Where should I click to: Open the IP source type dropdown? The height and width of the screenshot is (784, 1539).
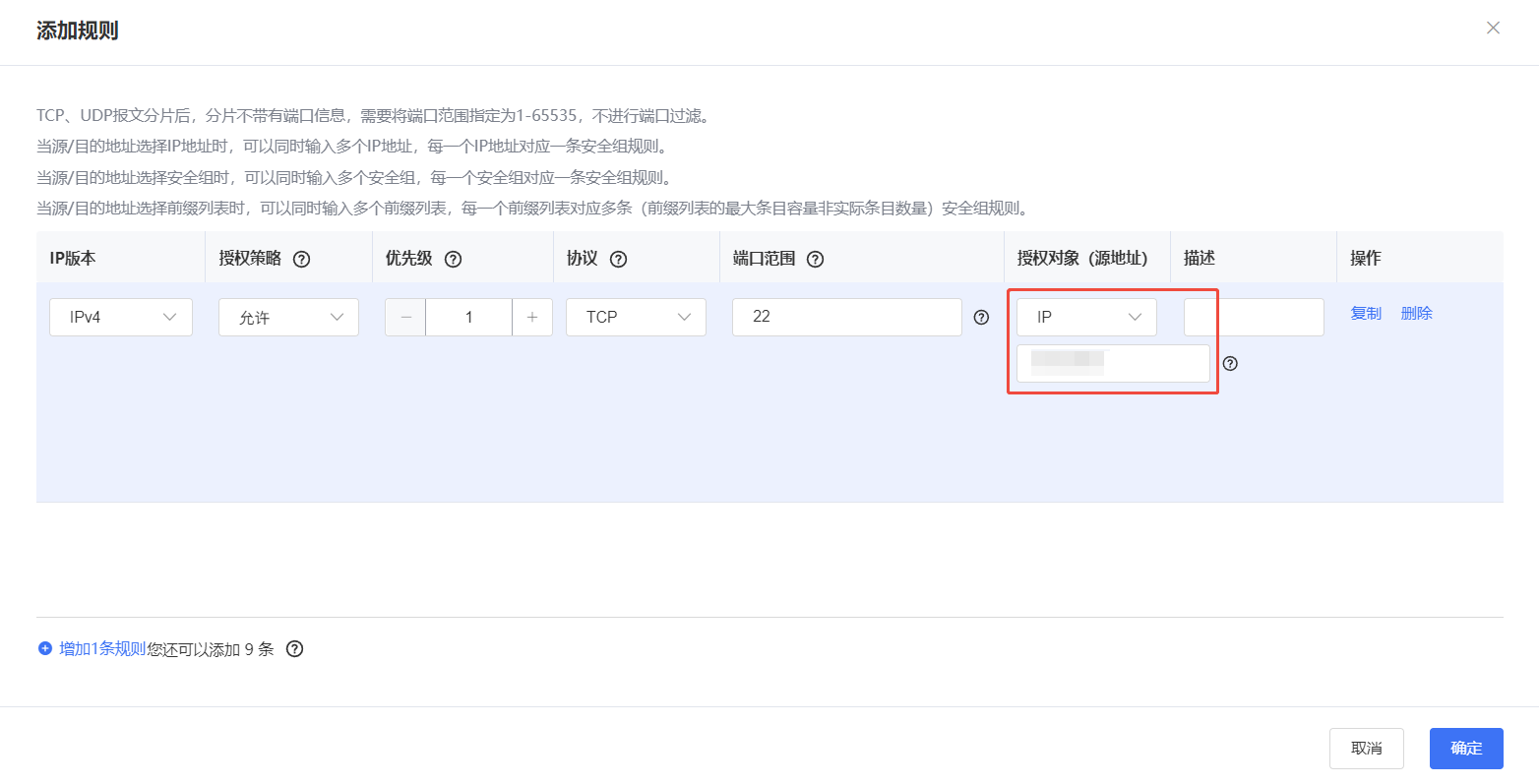click(1086, 317)
